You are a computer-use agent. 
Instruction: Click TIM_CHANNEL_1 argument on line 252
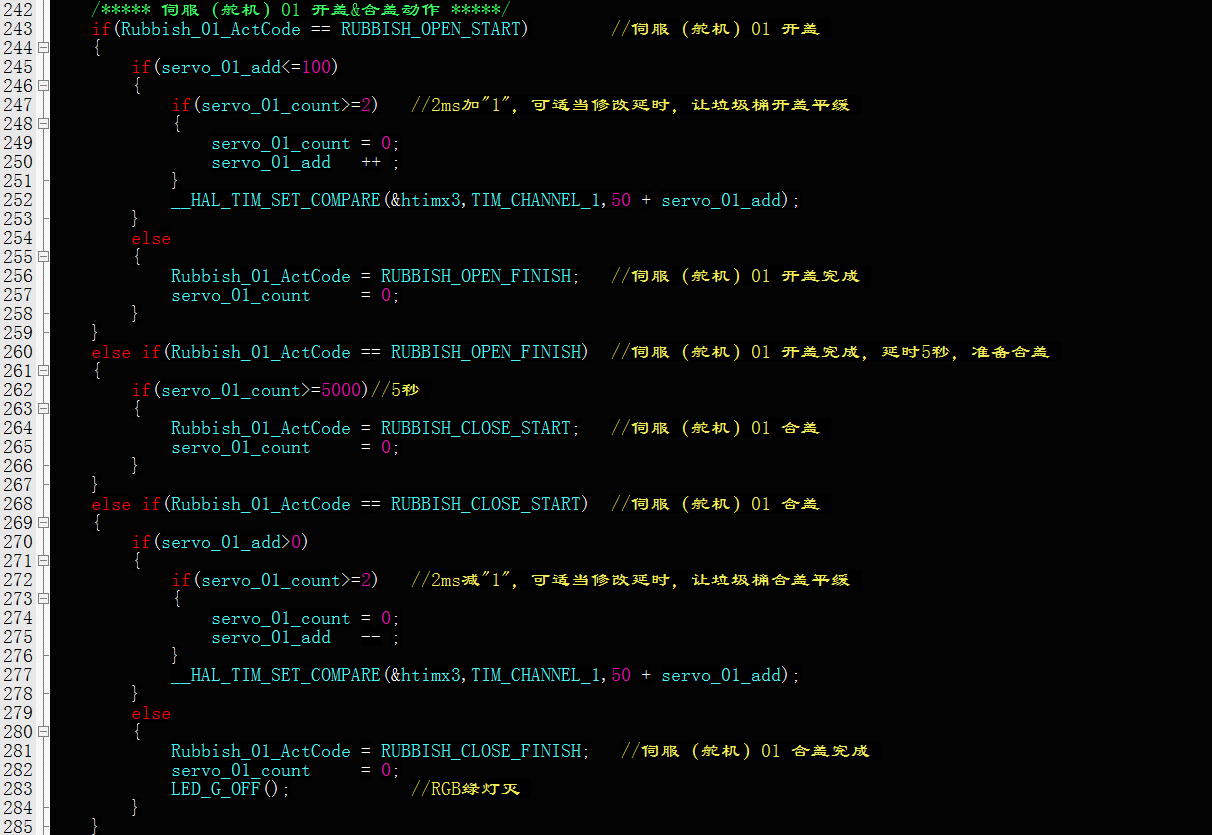point(535,200)
